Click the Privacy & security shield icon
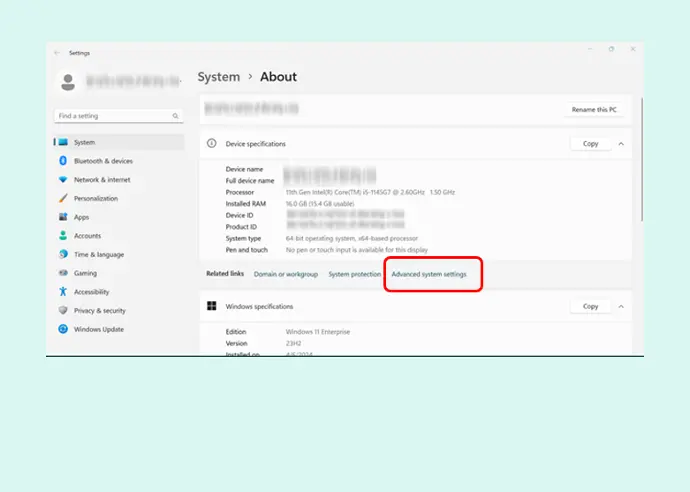The width and height of the screenshot is (690, 492). (x=63, y=310)
